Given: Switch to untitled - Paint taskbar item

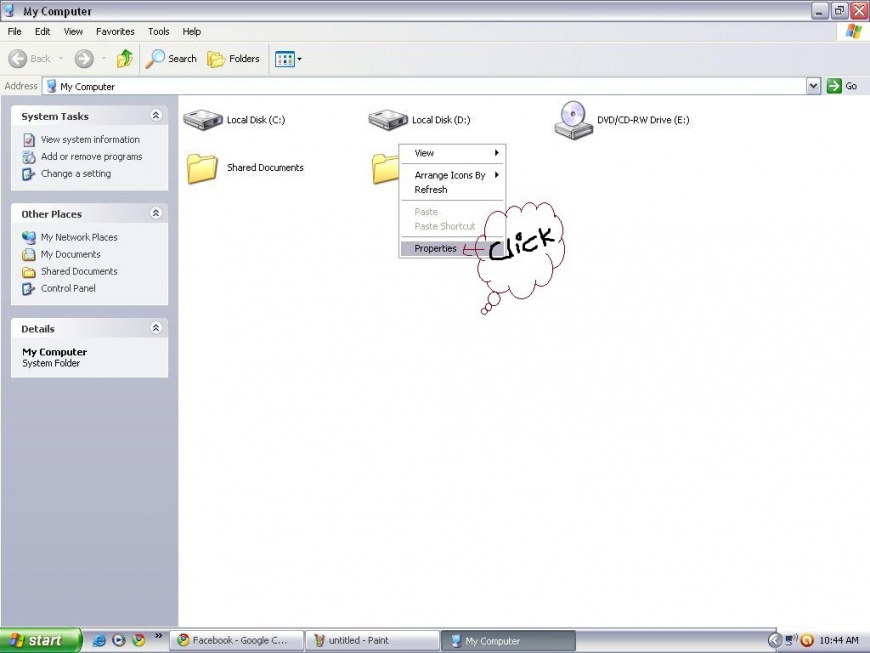Looking at the screenshot, I should click(371, 640).
